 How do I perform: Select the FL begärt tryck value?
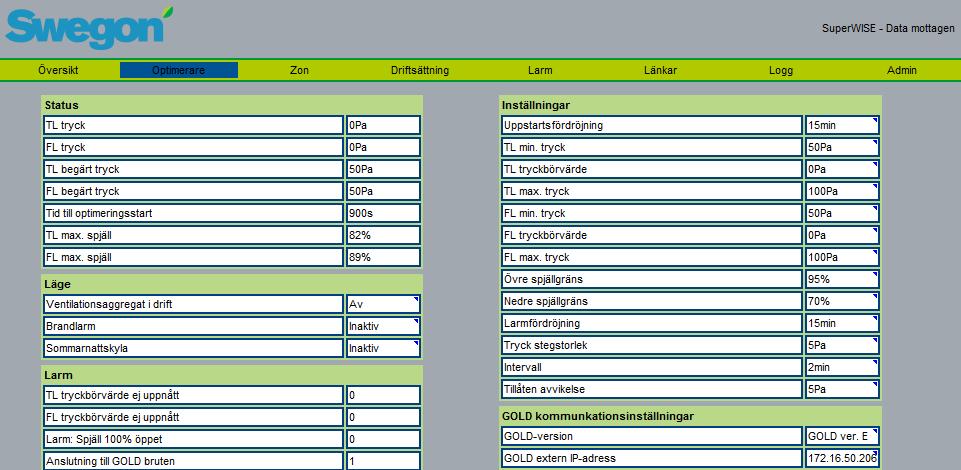384,191
